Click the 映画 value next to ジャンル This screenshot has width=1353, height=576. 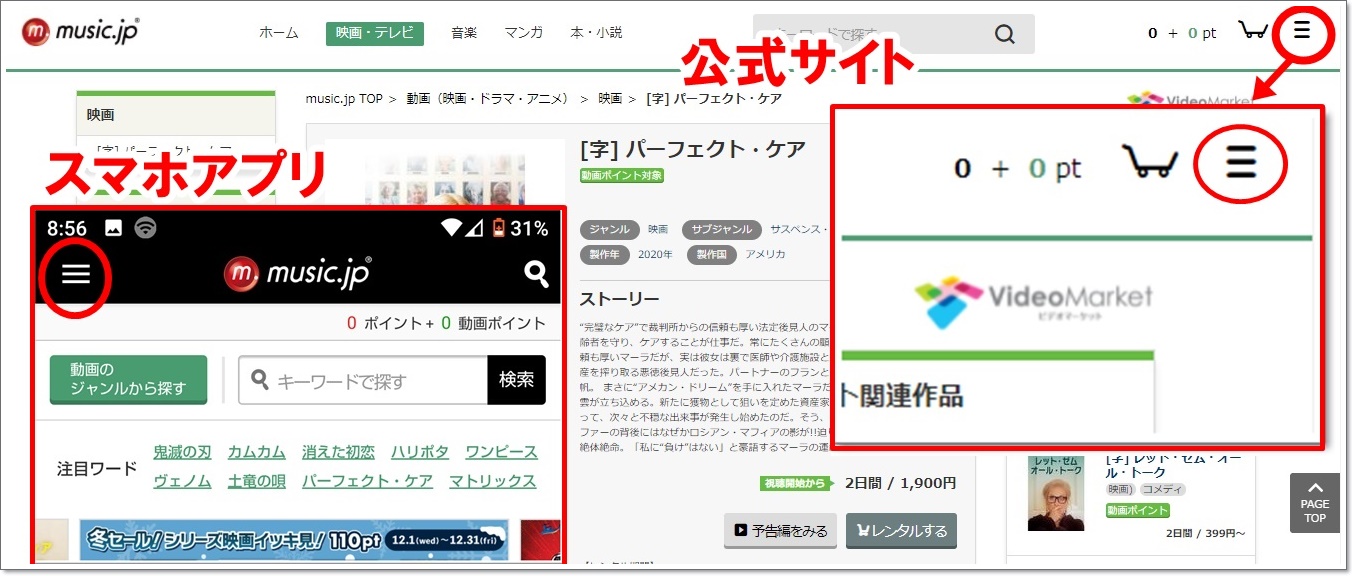[x=658, y=229]
